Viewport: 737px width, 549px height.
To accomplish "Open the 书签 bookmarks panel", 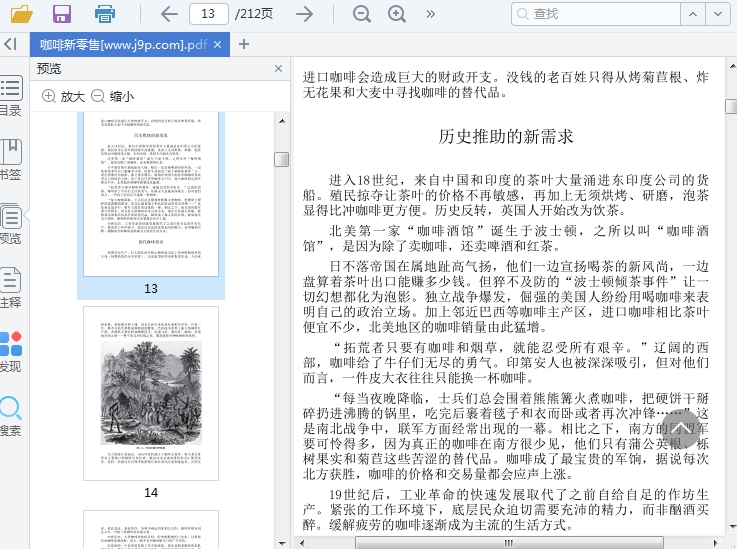I will click(10, 160).
